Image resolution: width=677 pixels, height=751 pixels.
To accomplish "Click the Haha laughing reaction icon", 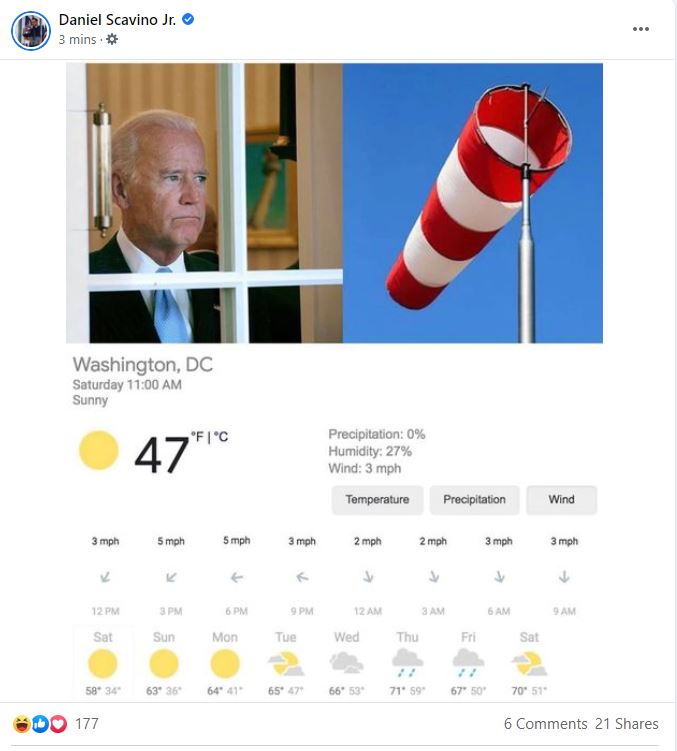I will [22, 724].
